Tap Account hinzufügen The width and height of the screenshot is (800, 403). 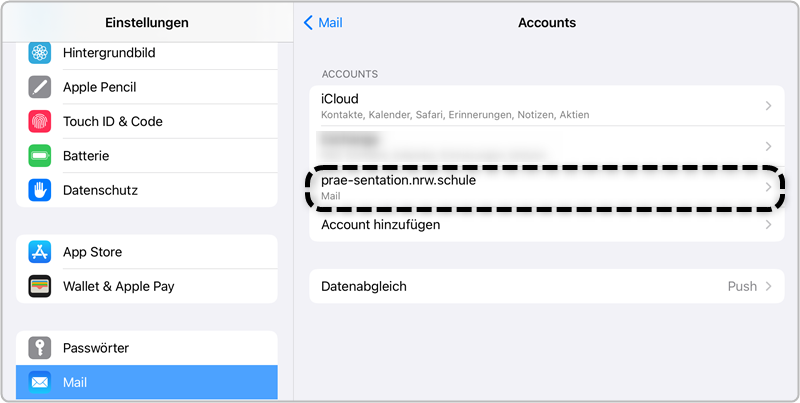(546, 224)
